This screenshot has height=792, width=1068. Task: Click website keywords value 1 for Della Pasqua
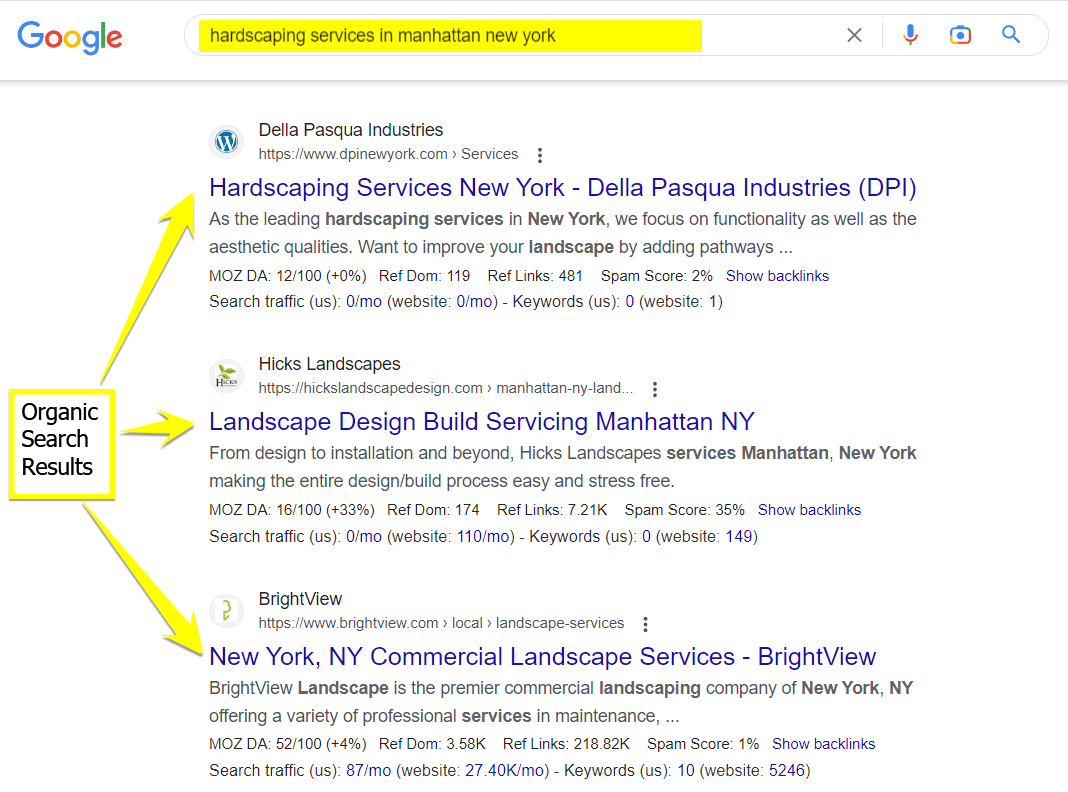tap(712, 302)
